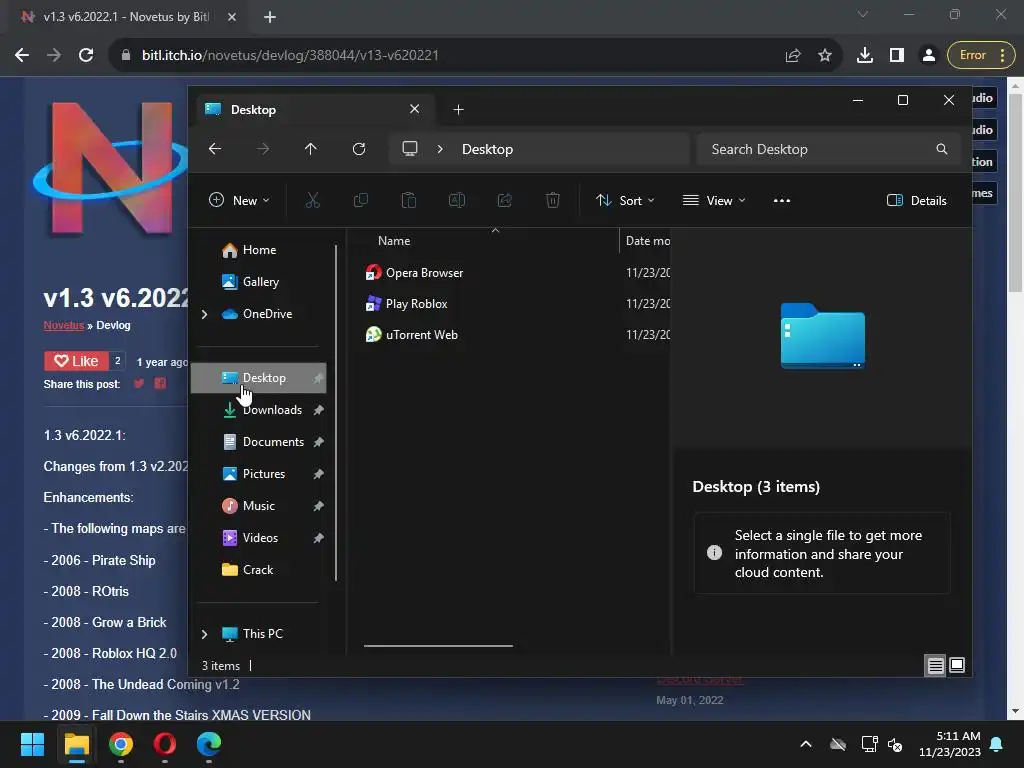
Task: Click the Paste icon in Explorer toolbar
Action: point(409,200)
